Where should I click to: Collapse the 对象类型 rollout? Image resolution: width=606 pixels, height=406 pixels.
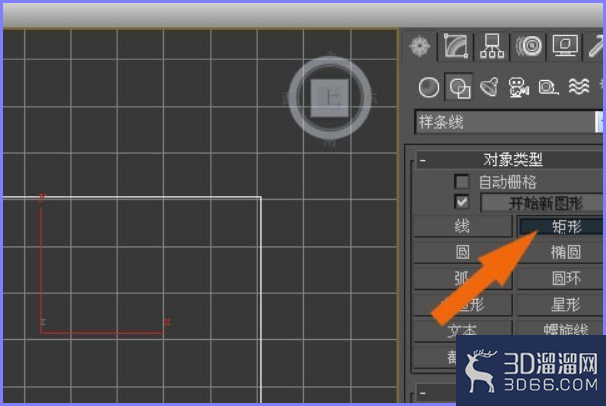pos(423,160)
